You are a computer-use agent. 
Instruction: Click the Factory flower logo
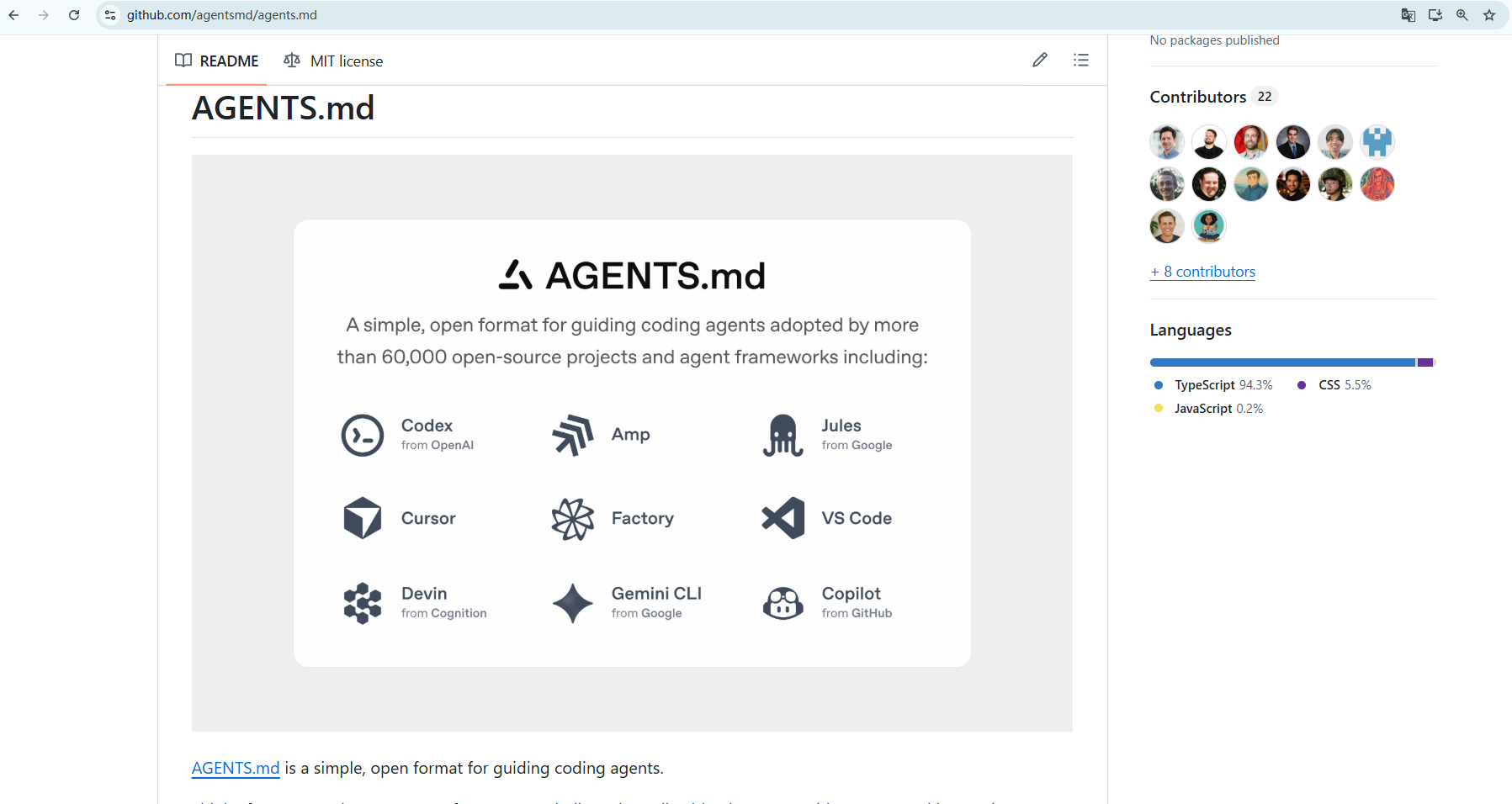pos(573,518)
